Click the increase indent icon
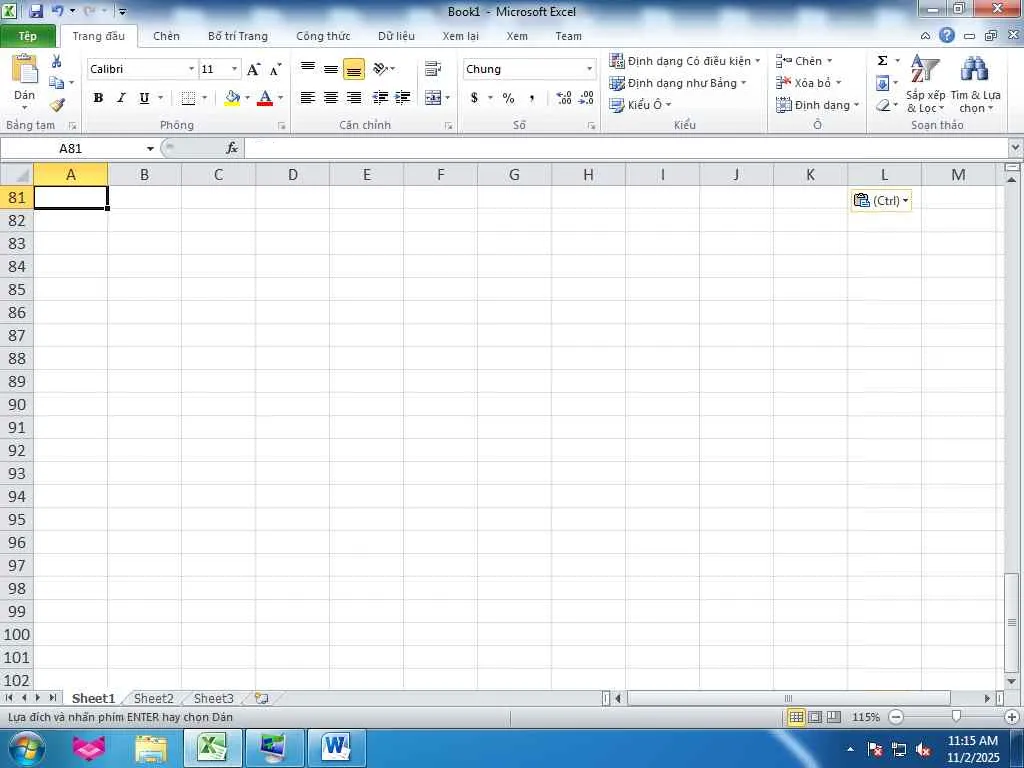 [403, 98]
